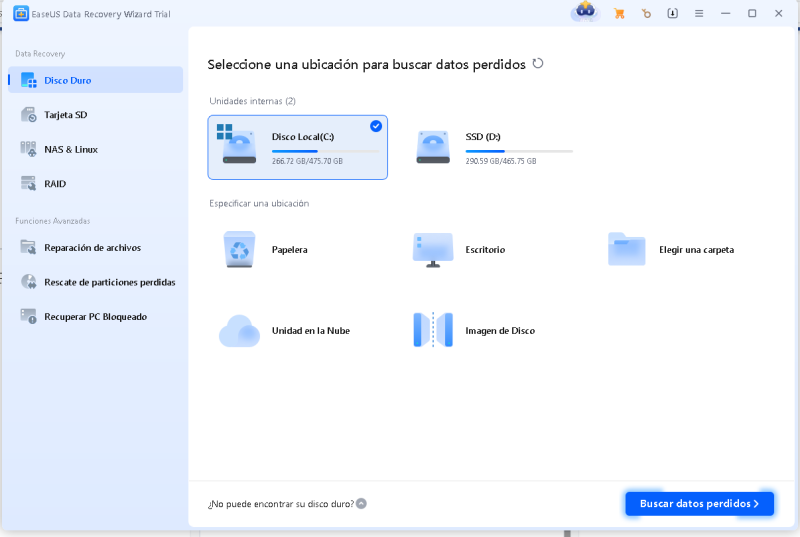Click Disco Local (C:) usage bar
Viewport: 800px width, 537px height.
(x=326, y=151)
